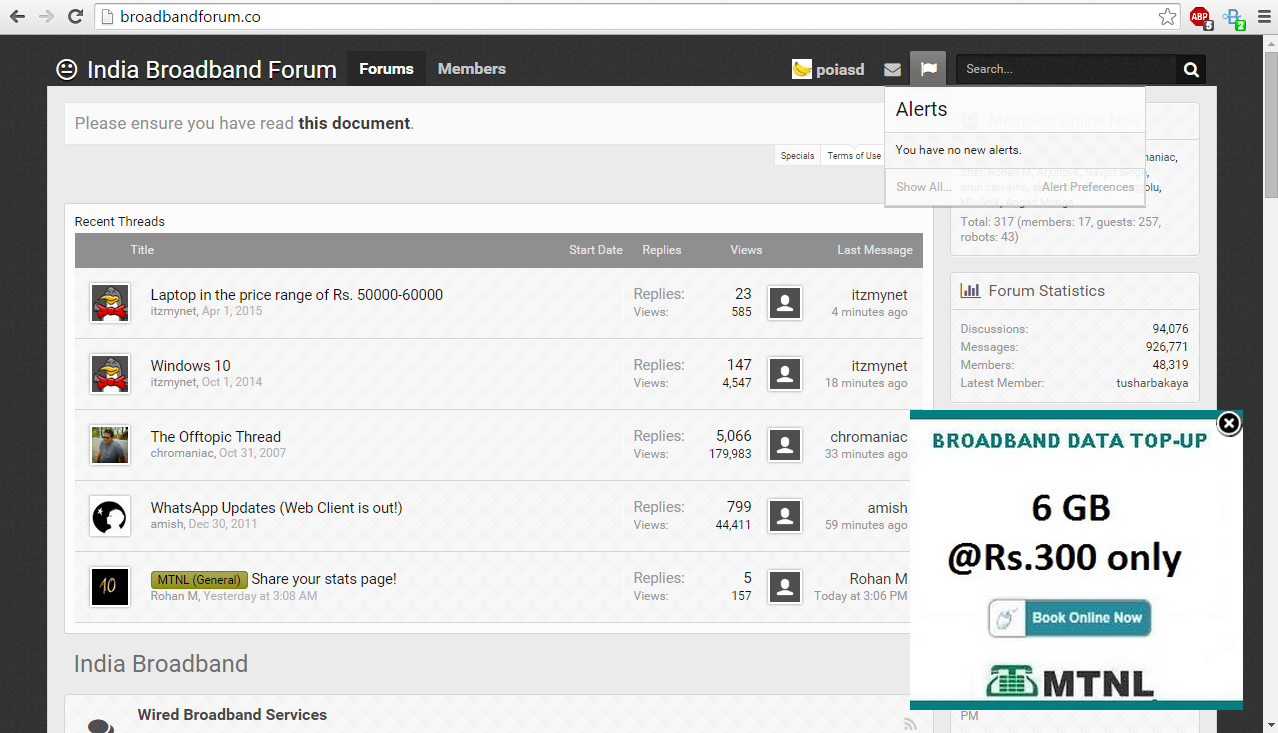The image size is (1278, 733).
Task: Click Show All alerts link
Action: click(x=923, y=187)
